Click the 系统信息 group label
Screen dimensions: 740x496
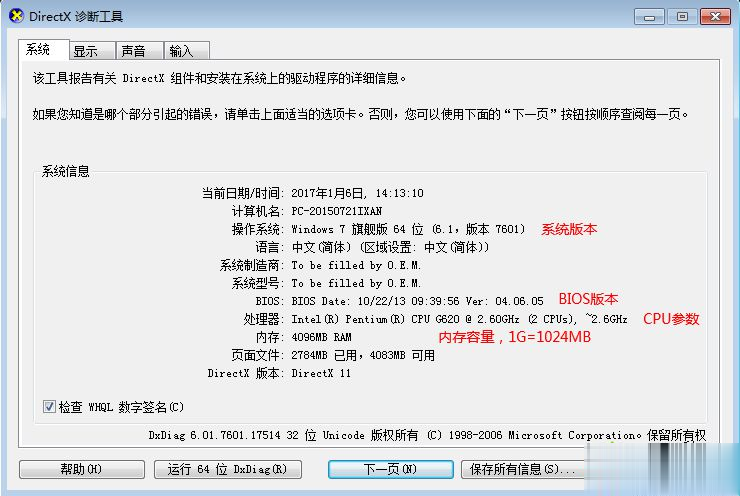pyautogui.click(x=66, y=171)
